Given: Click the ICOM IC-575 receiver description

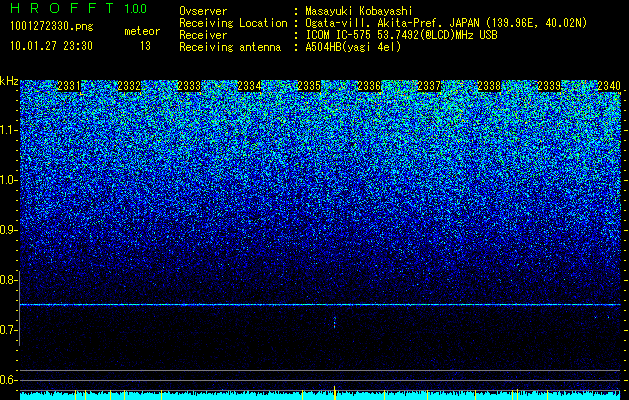Looking at the screenshot, I should click(x=402, y=35).
